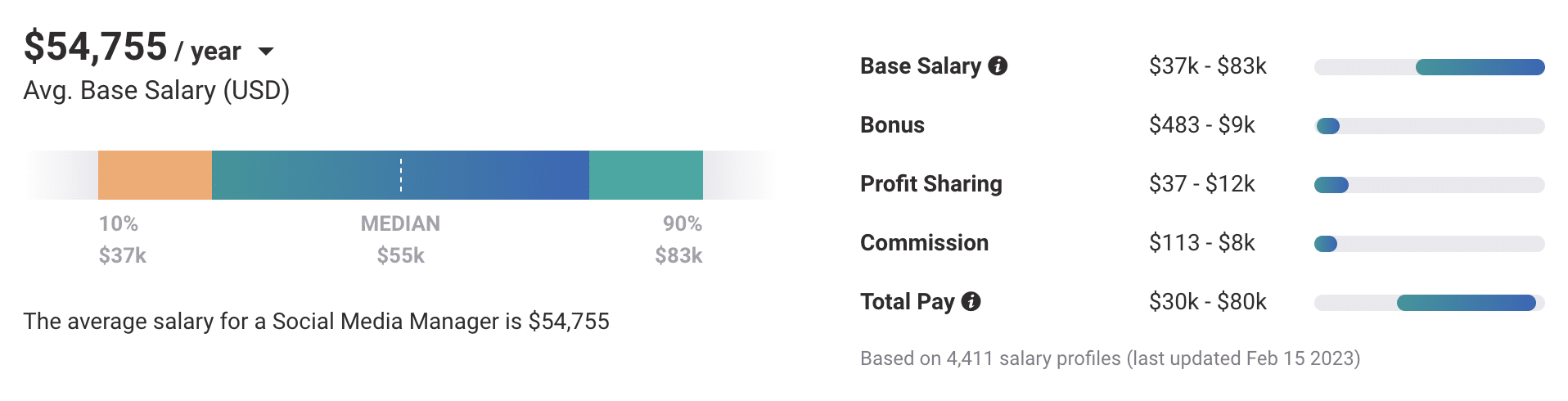Screen dimensions: 1568x401
Task: Click the teal 90% salary segment
Action: coord(646,175)
